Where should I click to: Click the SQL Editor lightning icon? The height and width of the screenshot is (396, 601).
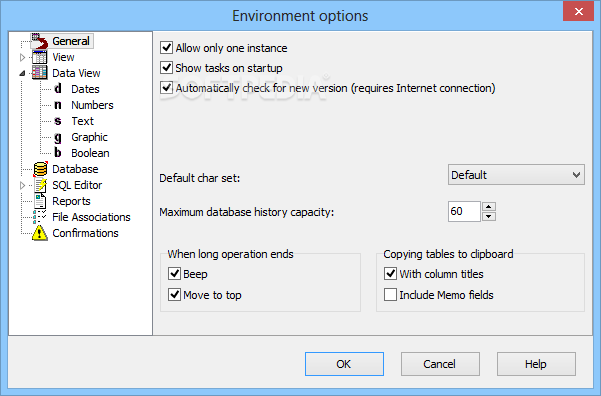click(x=40, y=185)
